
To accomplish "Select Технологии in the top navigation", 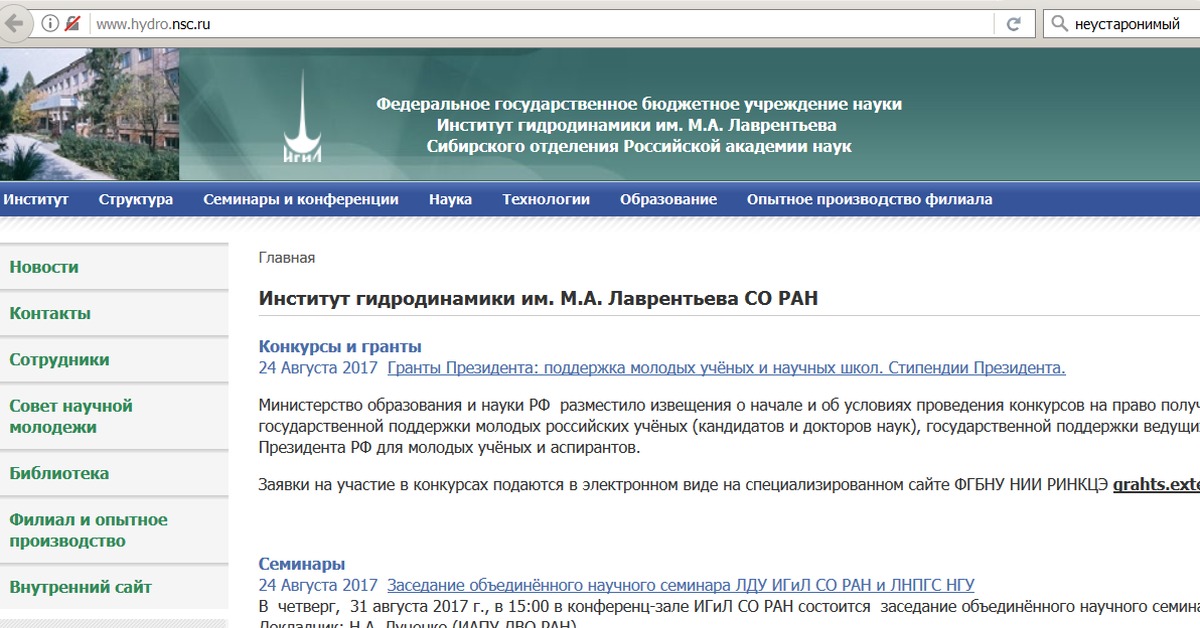I will 546,199.
